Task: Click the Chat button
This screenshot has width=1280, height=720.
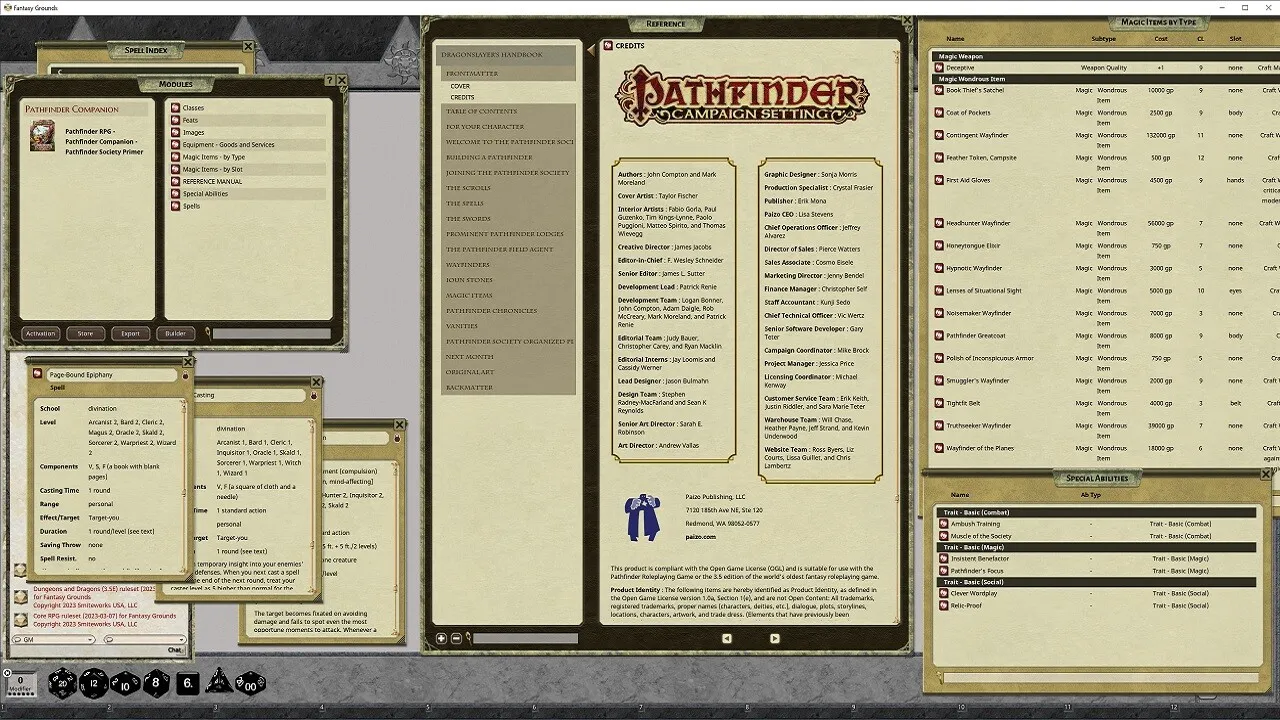Action: [x=175, y=650]
